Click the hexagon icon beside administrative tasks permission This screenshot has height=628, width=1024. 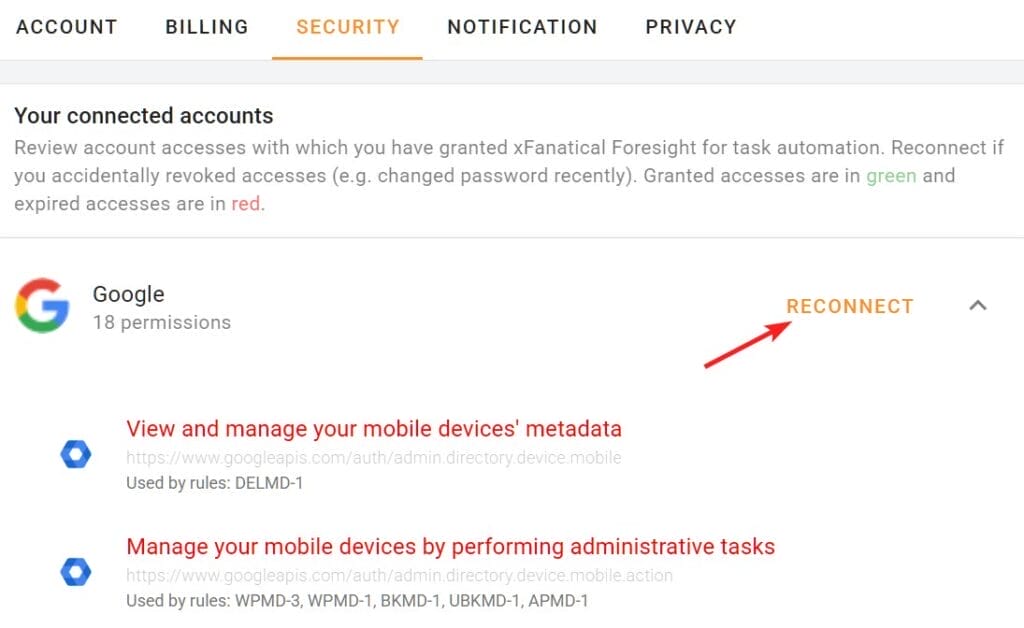(76, 570)
